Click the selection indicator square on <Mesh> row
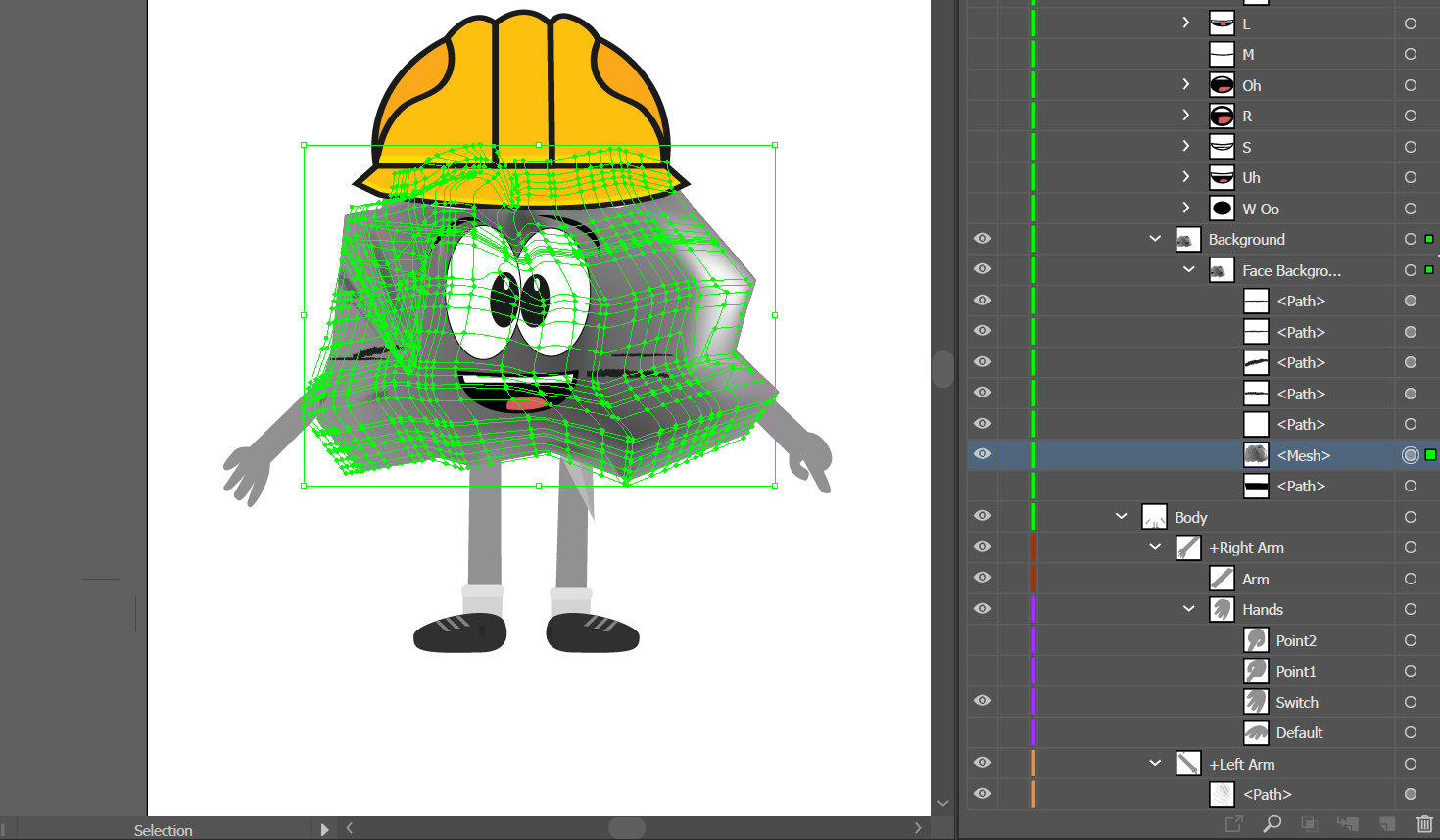Screen dimensions: 1440x840 (1431, 455)
